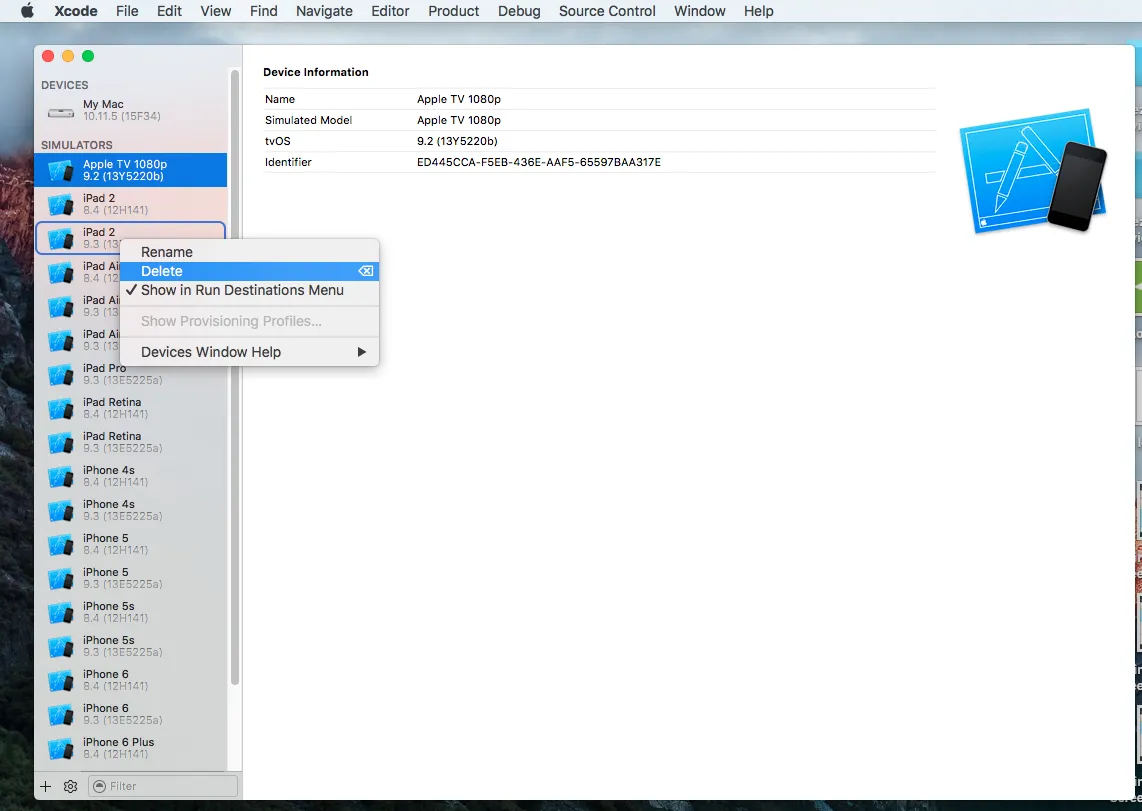Open the Xcode application menu
Image resolution: width=1142 pixels, height=811 pixels.
pyautogui.click(x=76, y=11)
